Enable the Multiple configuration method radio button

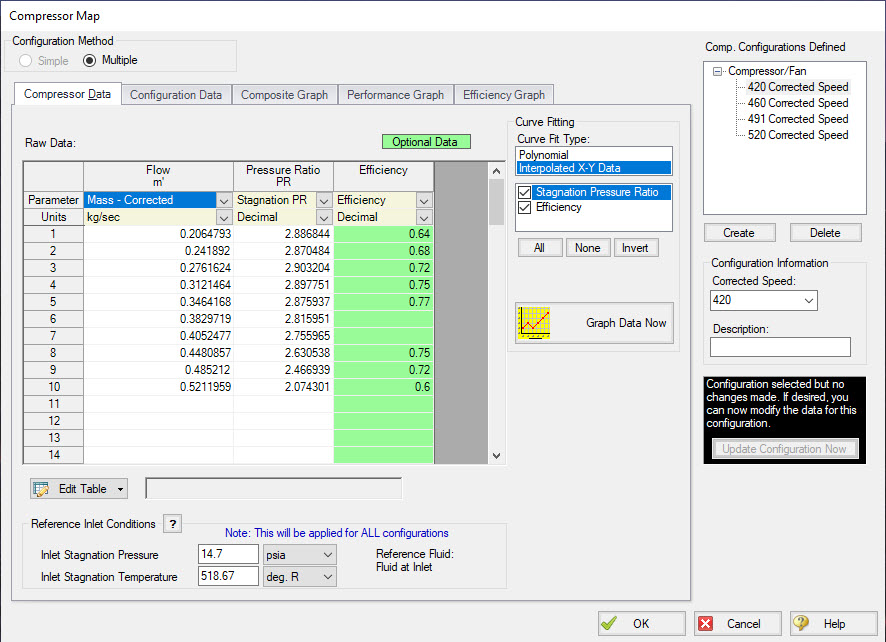point(87,60)
